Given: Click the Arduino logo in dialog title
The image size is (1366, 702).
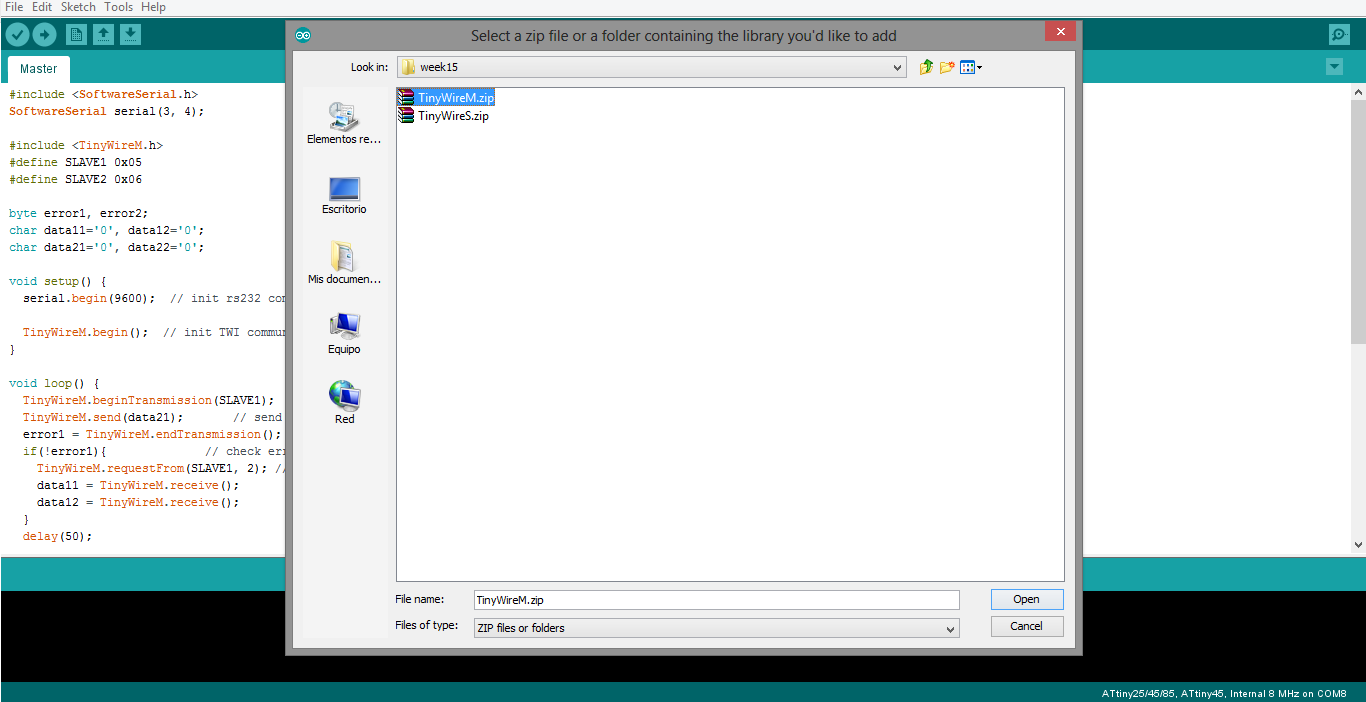Looking at the screenshot, I should click(x=303, y=36).
